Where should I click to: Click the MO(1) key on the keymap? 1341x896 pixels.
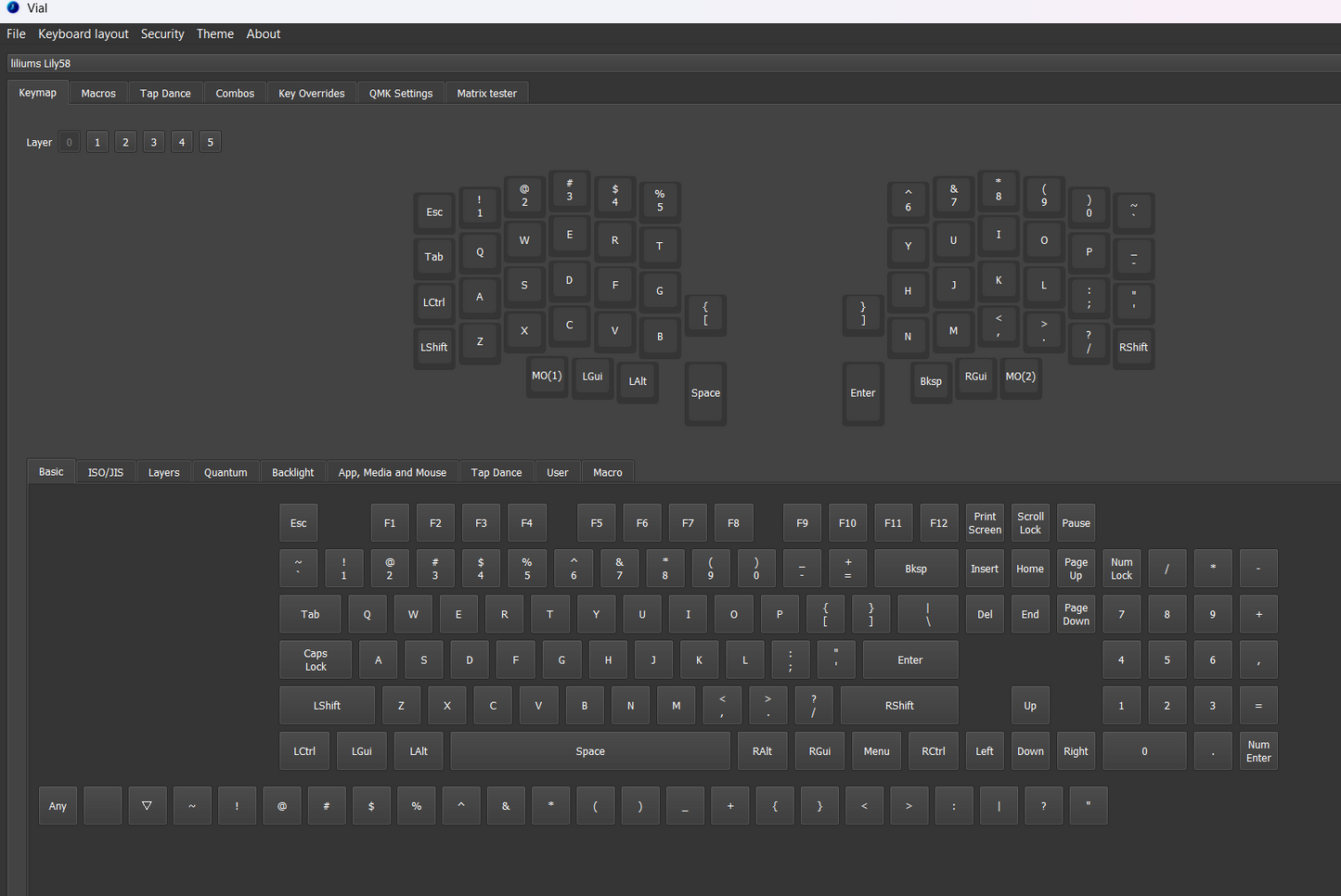pos(547,376)
